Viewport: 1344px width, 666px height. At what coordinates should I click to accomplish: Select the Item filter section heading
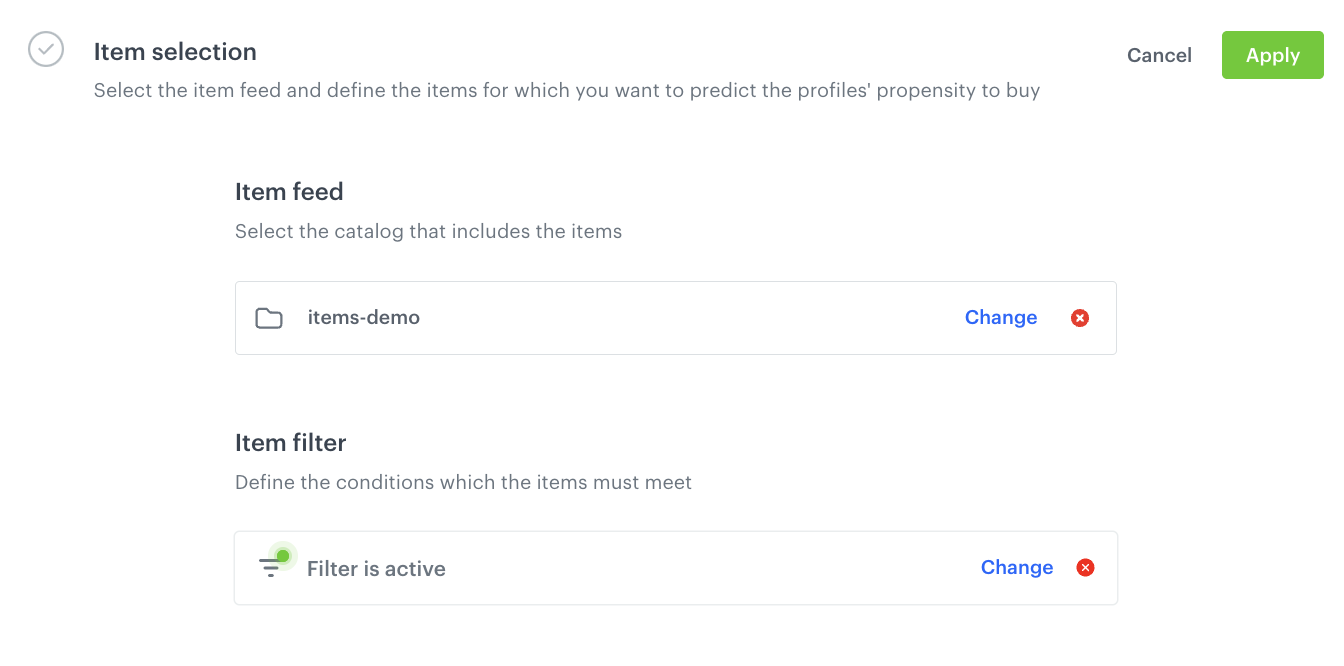[x=290, y=442]
